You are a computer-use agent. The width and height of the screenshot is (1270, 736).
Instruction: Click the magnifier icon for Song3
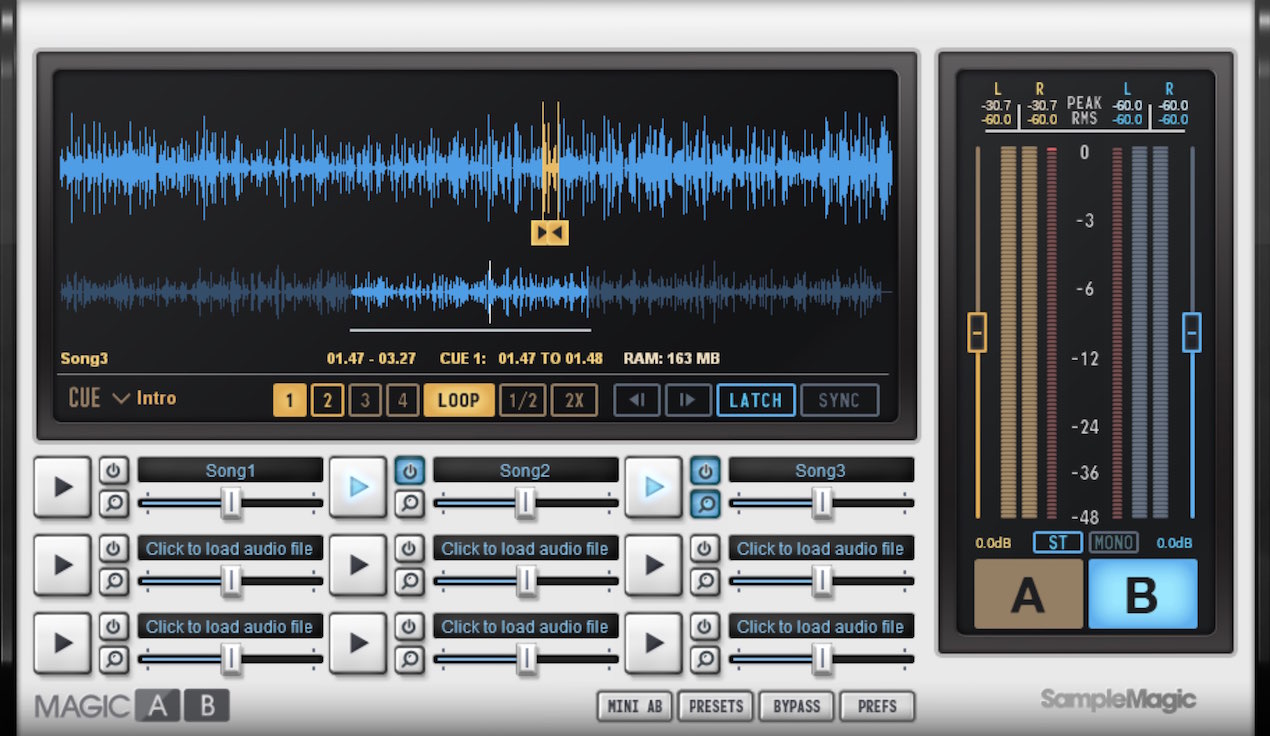(x=705, y=503)
